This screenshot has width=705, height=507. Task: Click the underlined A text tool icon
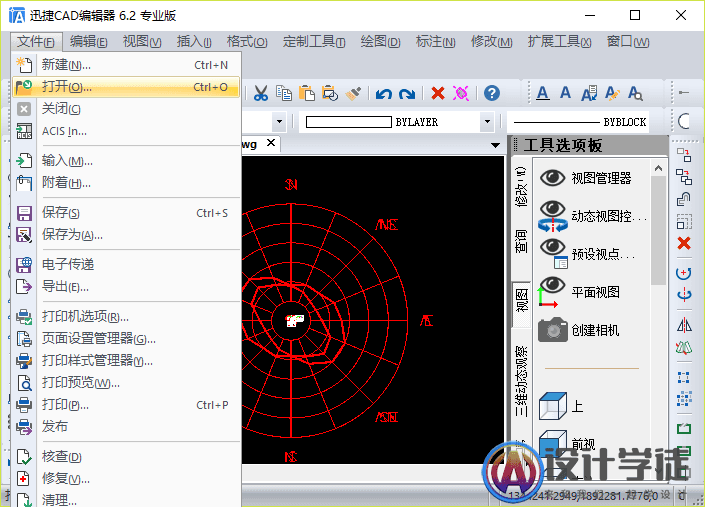pyautogui.click(x=543, y=93)
